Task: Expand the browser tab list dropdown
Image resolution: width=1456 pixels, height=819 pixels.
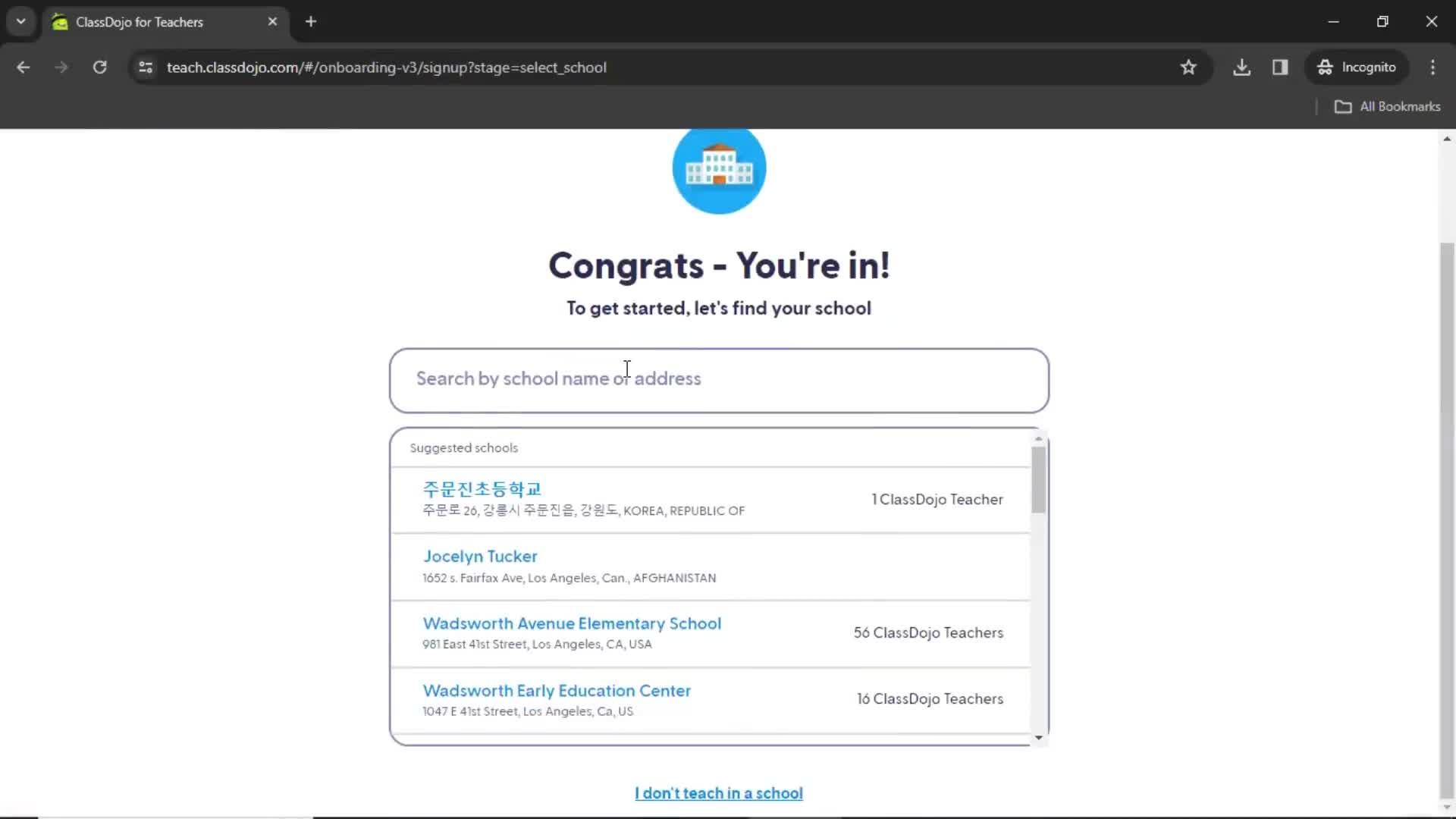Action: (20, 22)
